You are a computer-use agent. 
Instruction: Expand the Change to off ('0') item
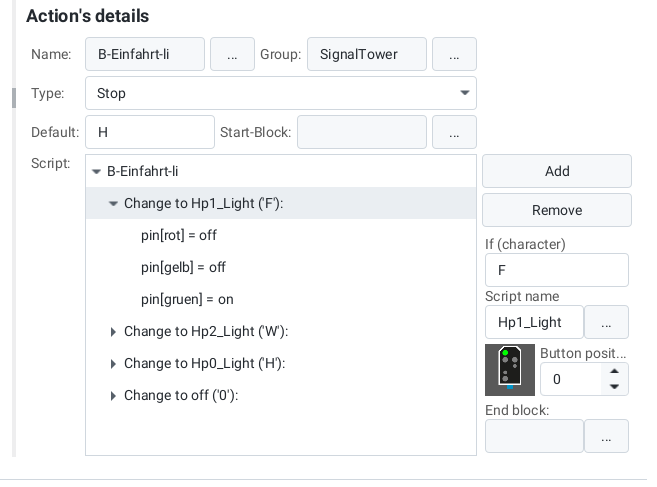[x=113, y=396]
